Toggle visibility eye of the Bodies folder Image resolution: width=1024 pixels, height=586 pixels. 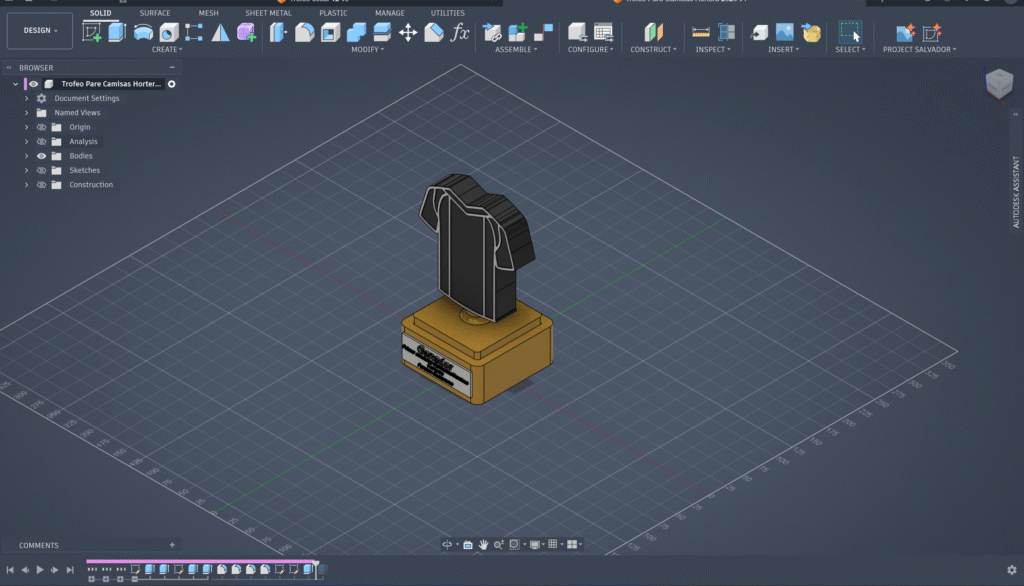[42, 156]
